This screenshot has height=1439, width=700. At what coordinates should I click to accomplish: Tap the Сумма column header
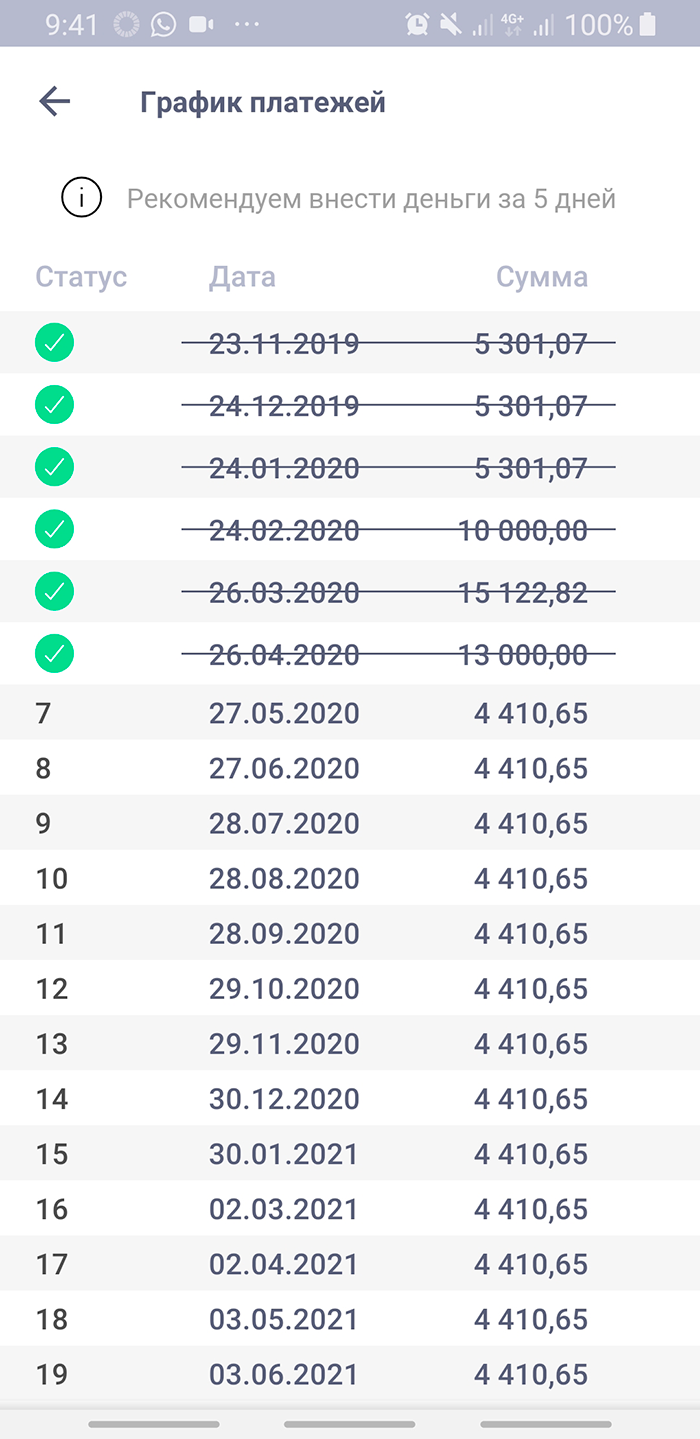click(x=542, y=277)
